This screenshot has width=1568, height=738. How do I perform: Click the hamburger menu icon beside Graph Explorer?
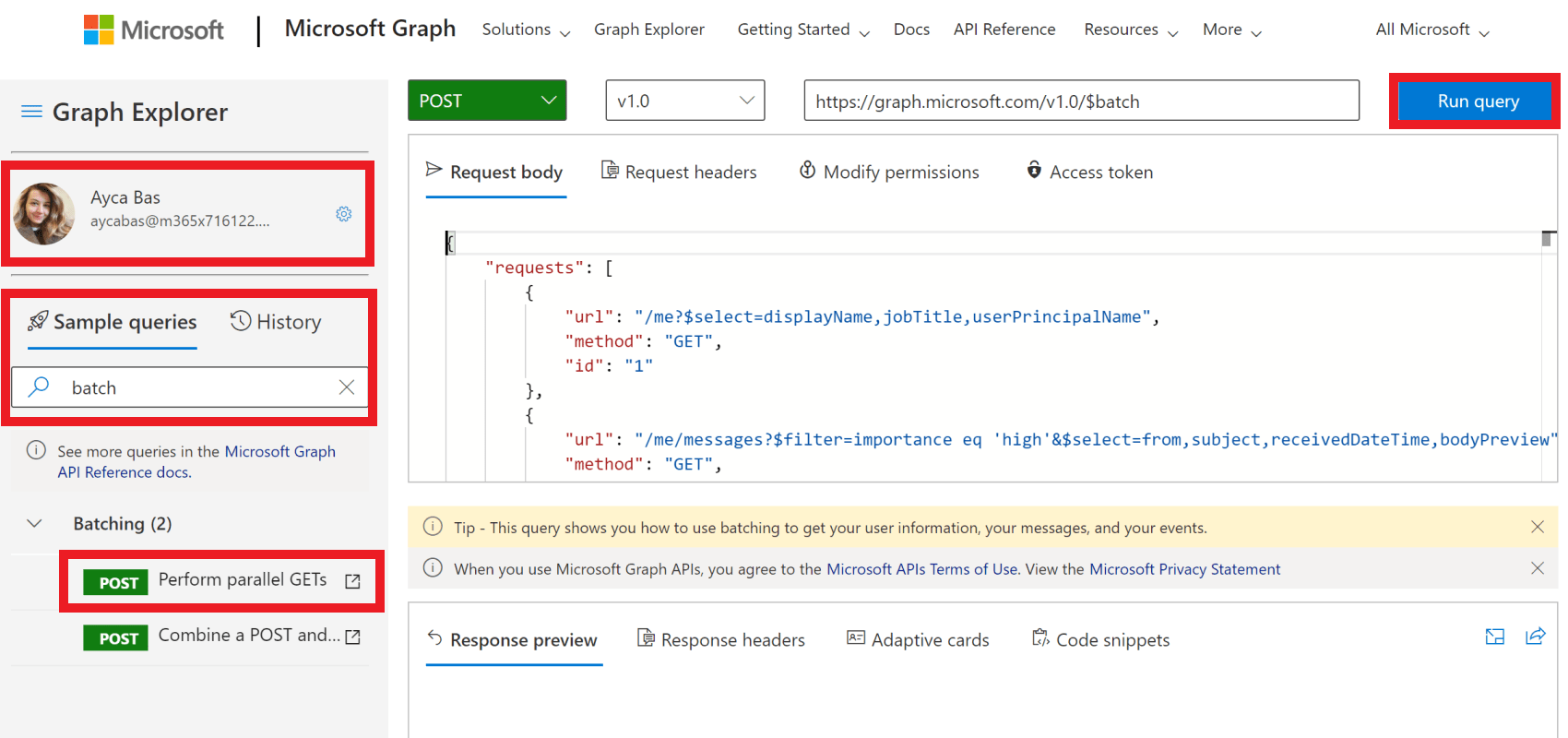(x=31, y=112)
